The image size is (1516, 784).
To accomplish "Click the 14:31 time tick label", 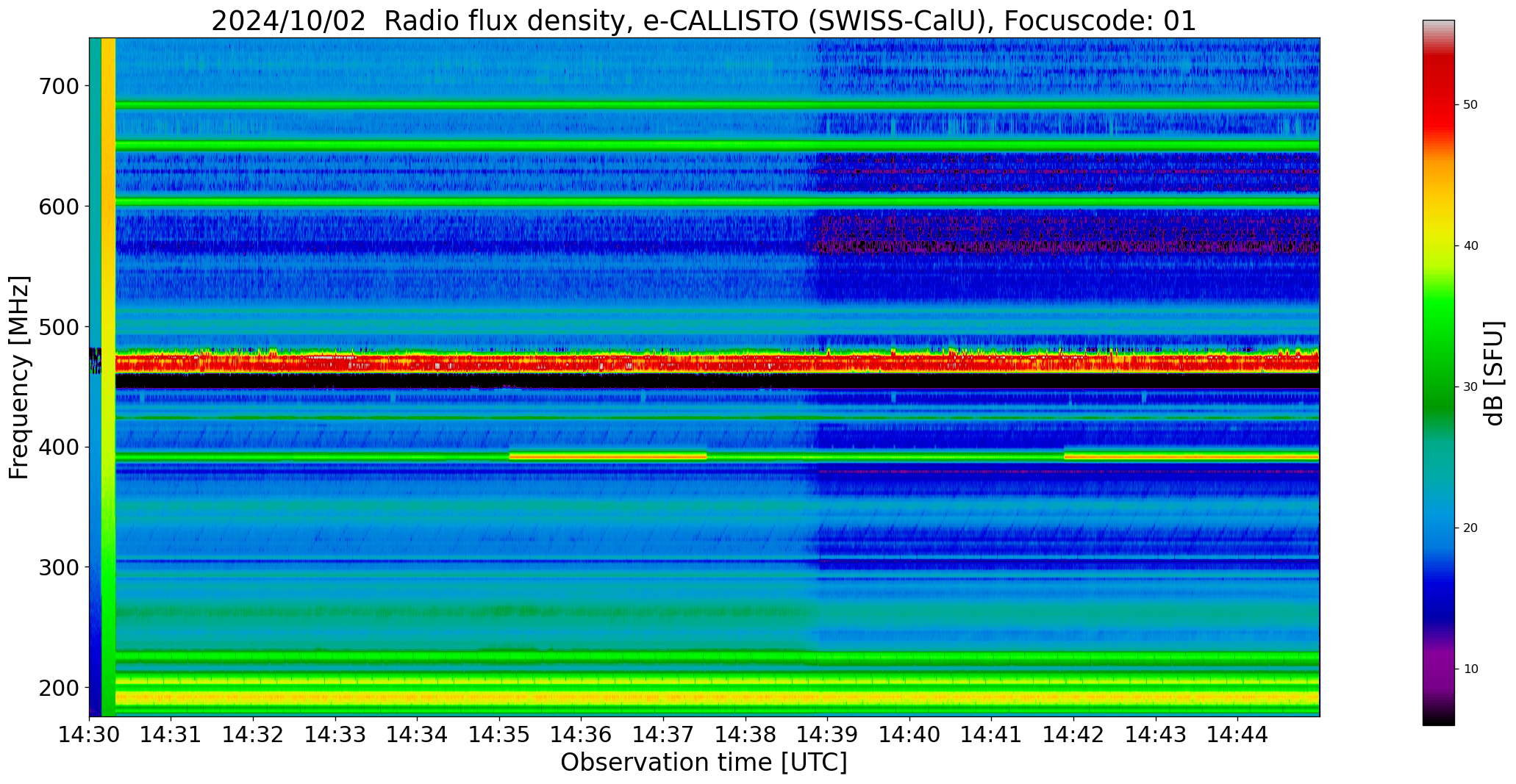I will (171, 734).
